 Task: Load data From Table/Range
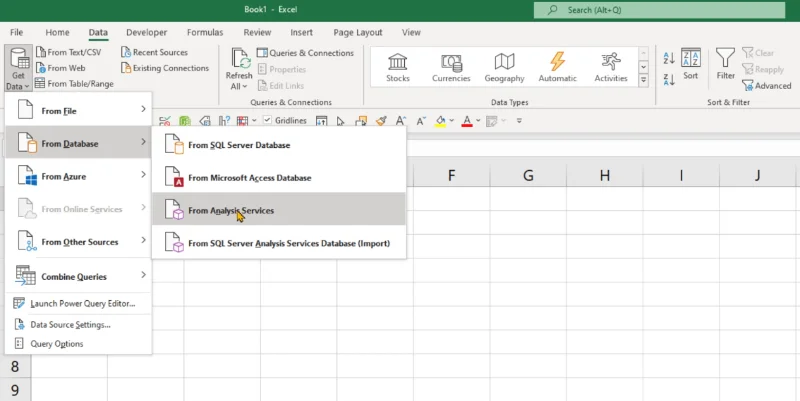tap(74, 84)
